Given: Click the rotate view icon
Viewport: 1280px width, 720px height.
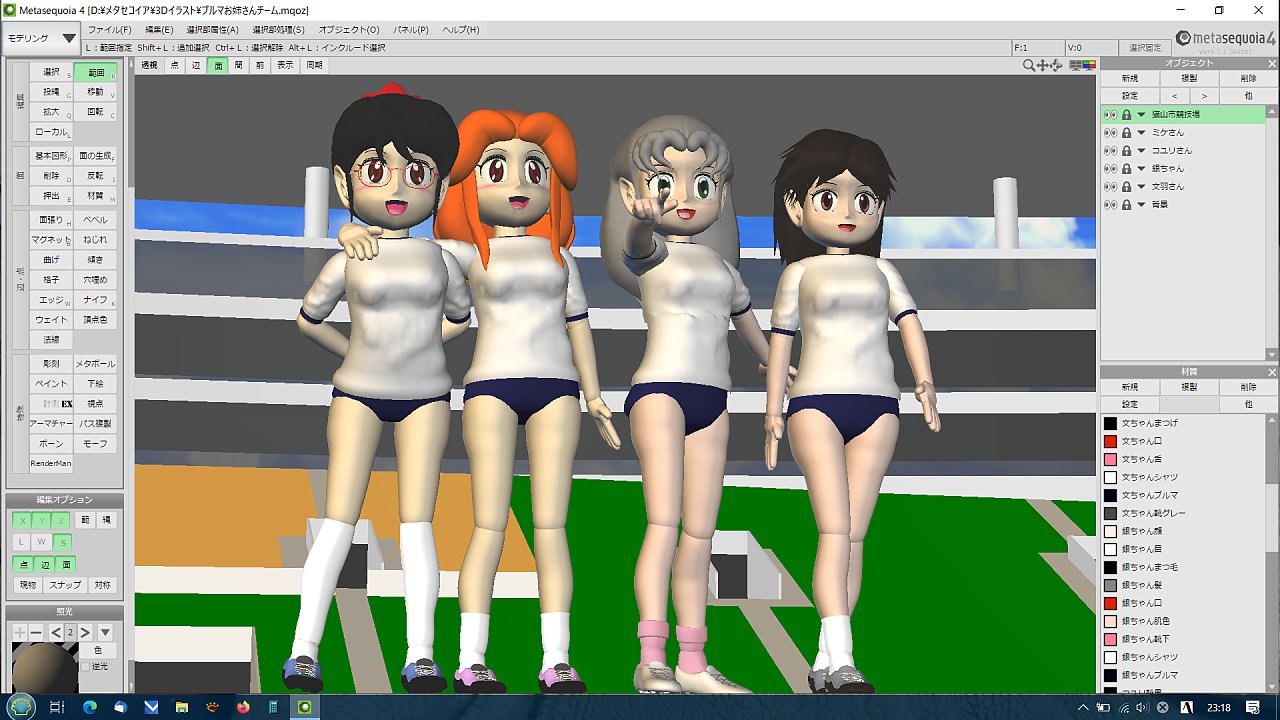Looking at the screenshot, I should point(1057,65).
